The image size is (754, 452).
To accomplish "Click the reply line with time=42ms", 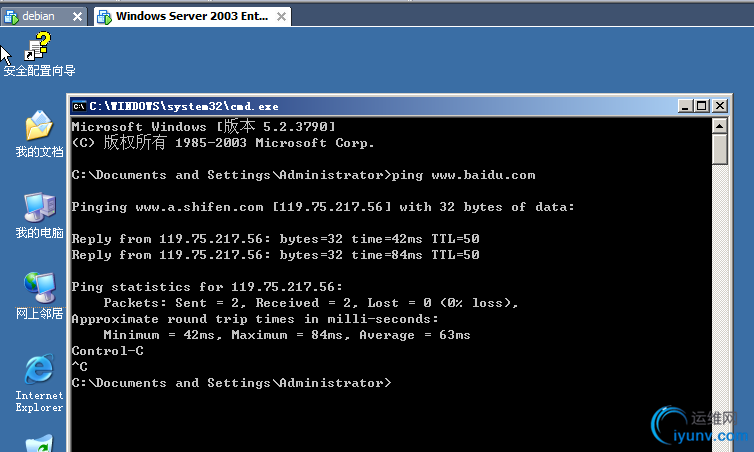I will [x=276, y=239].
